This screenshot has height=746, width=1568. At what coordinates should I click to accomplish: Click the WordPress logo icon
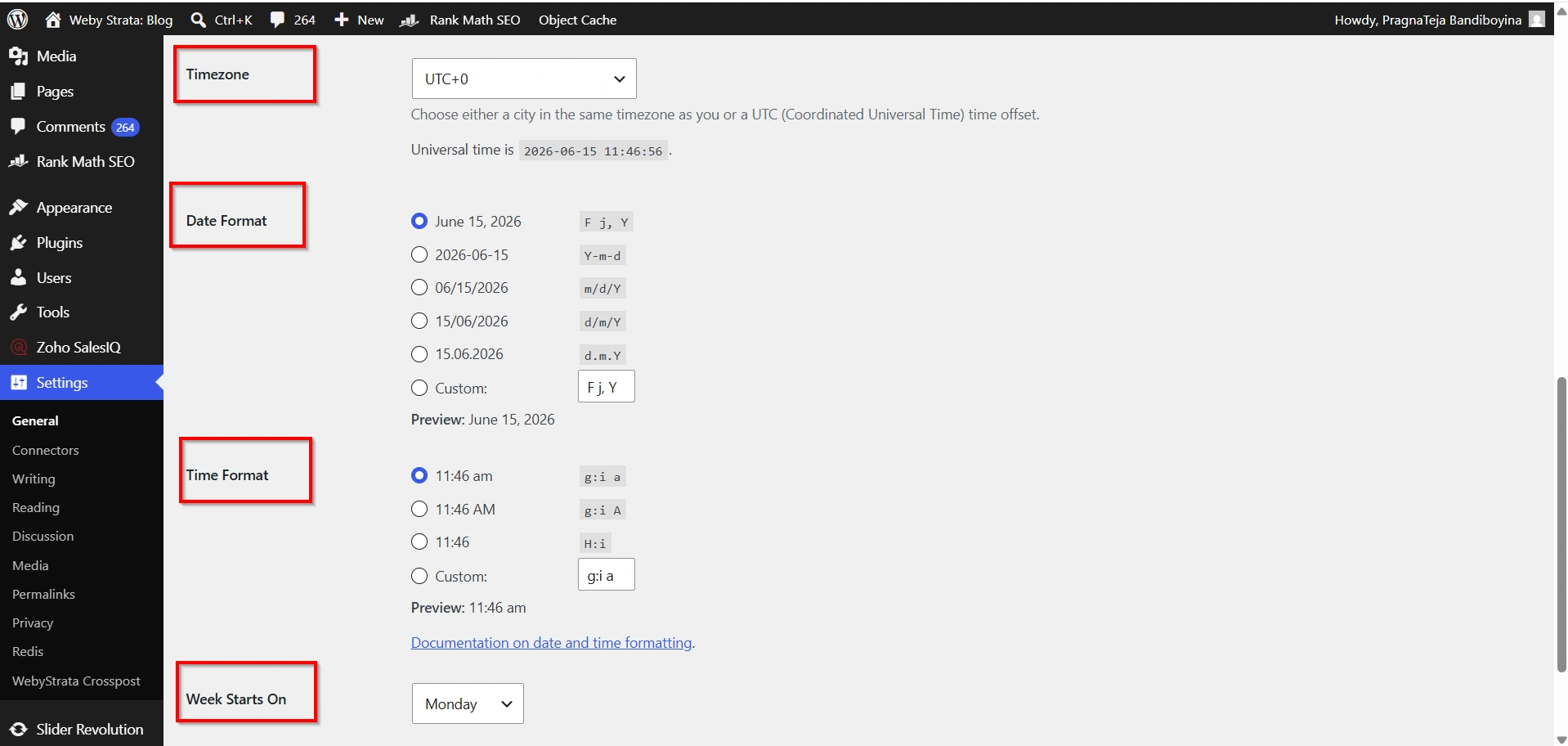point(17,20)
